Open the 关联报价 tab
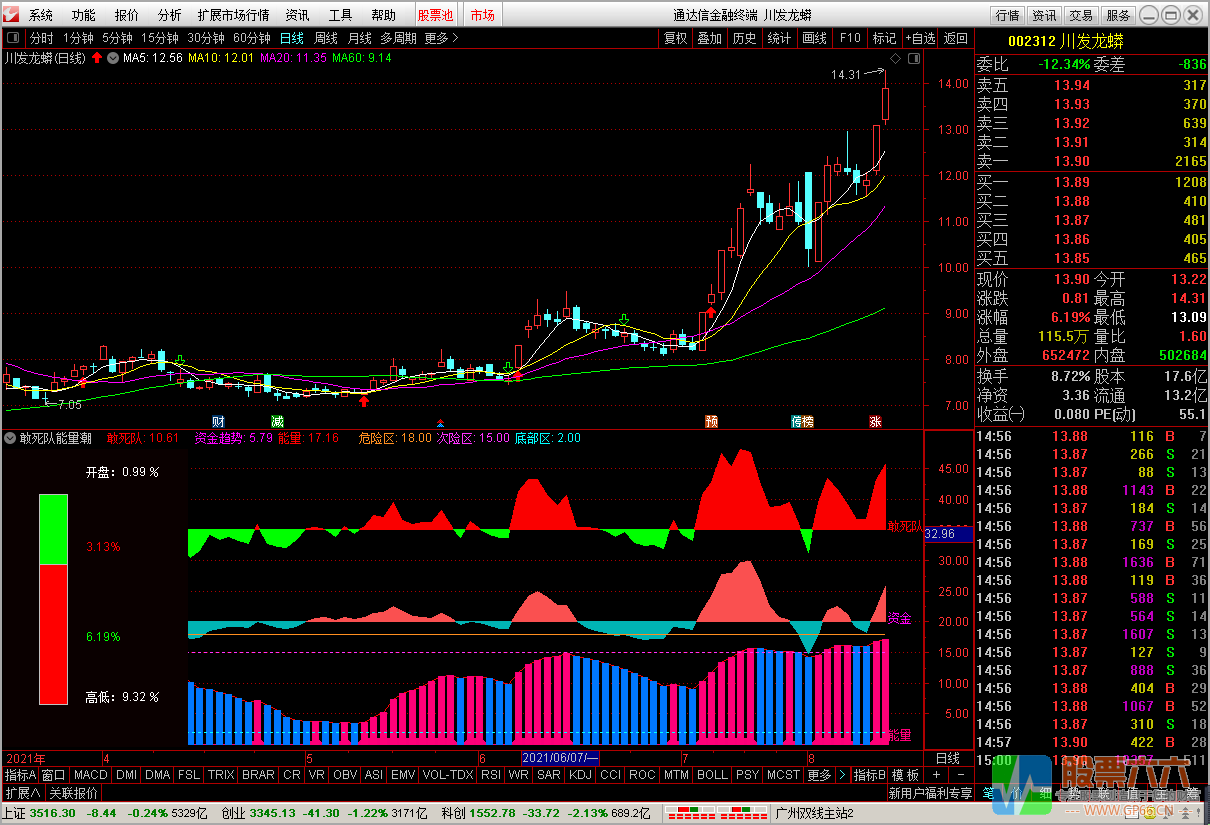Screen dimensions: 1210x825 (x=74, y=794)
